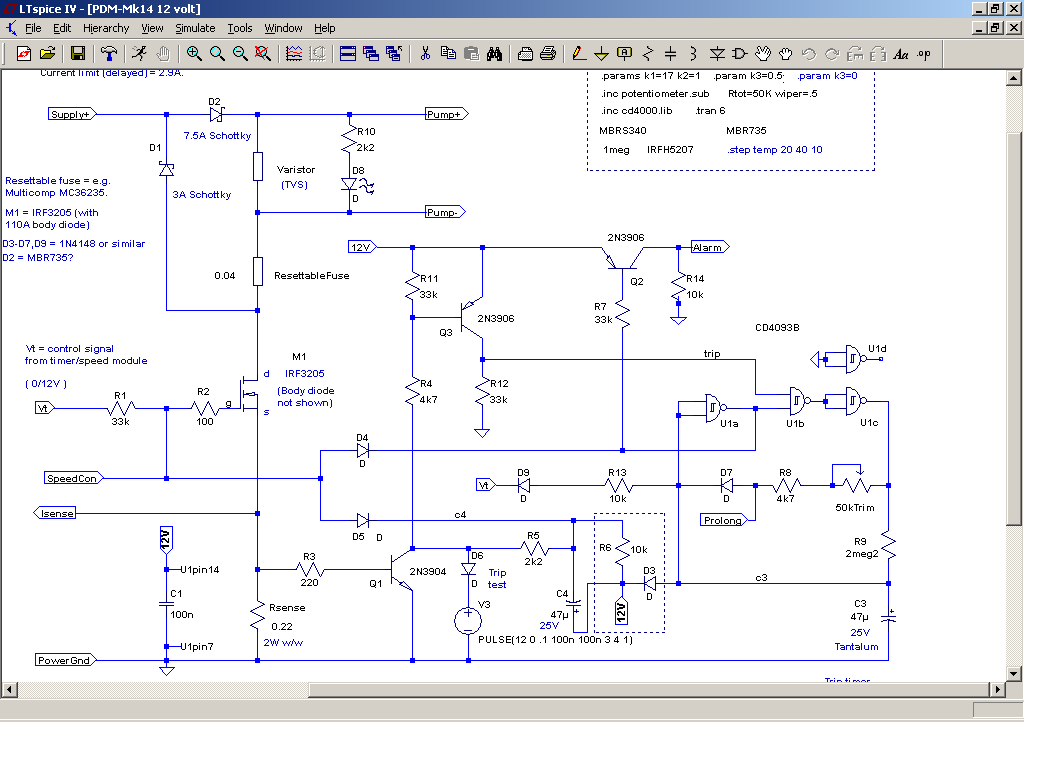Open Print Setup from the toolbar
The image size is (1042, 770).
coord(525,54)
